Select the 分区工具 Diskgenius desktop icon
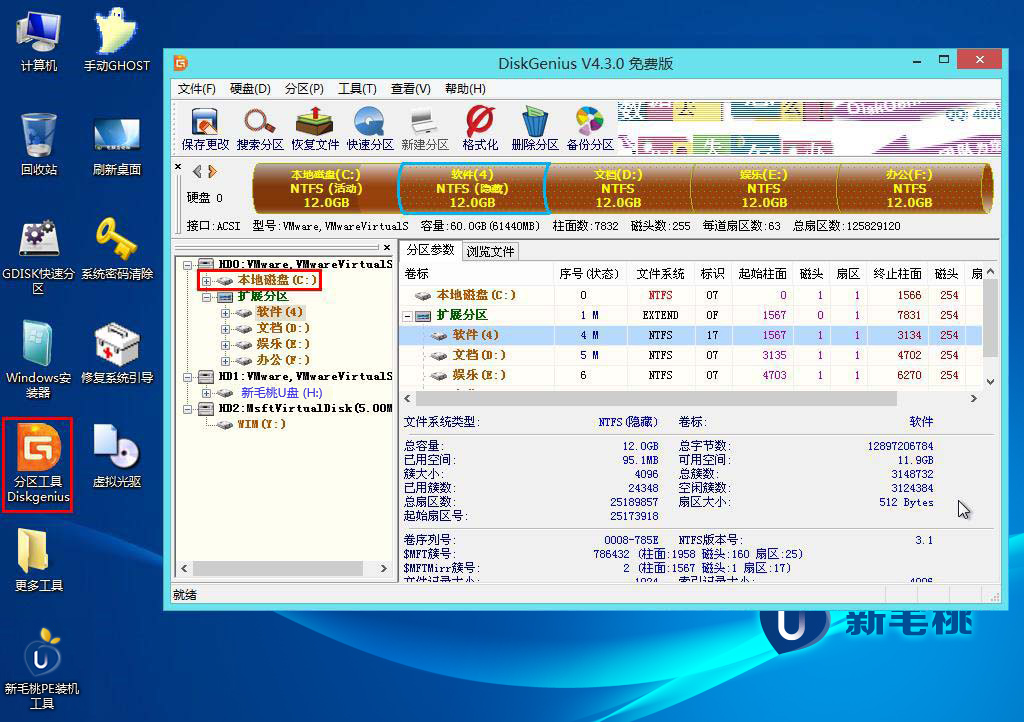 click(38, 464)
